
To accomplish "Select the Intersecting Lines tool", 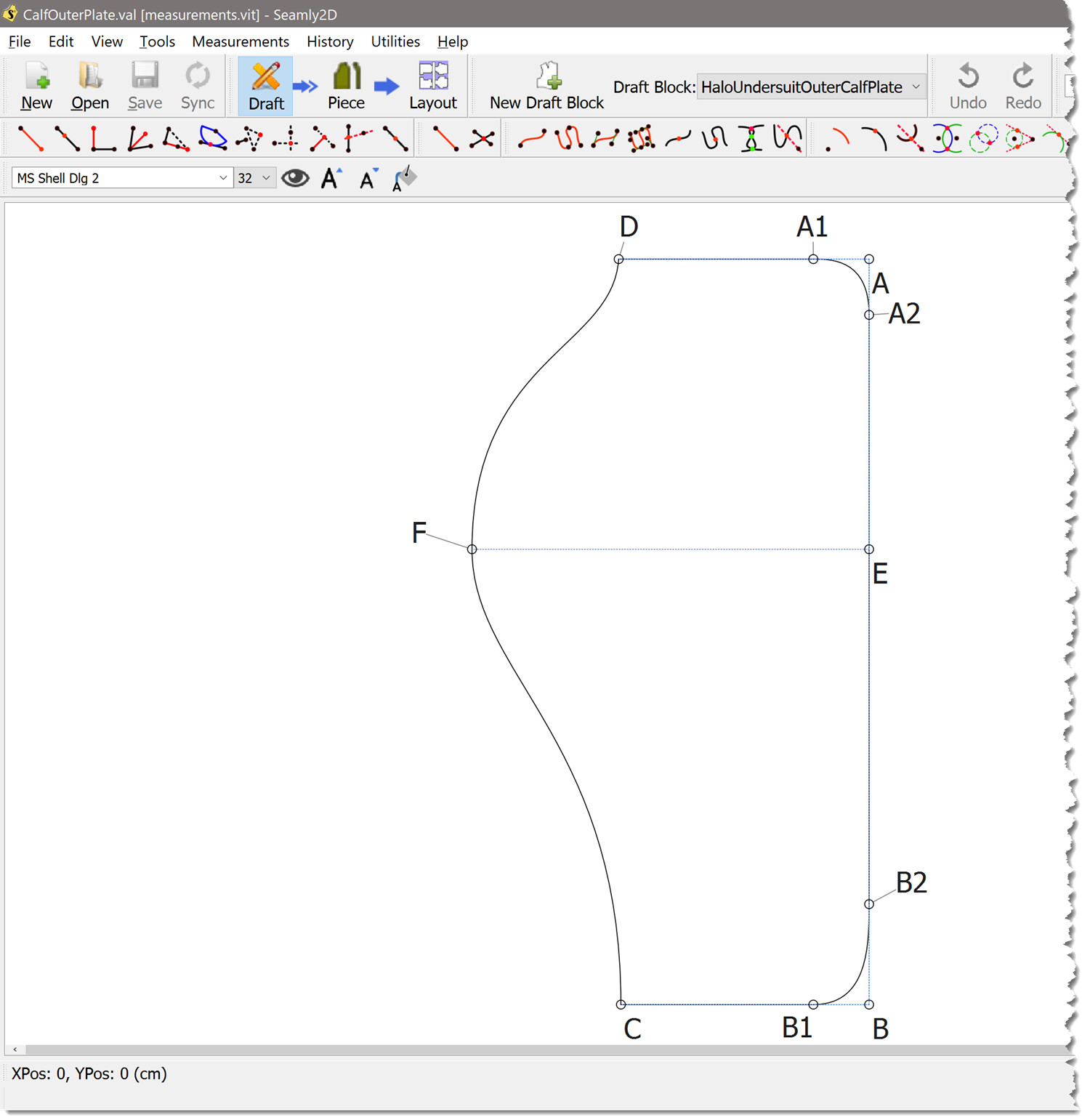I will (x=482, y=138).
